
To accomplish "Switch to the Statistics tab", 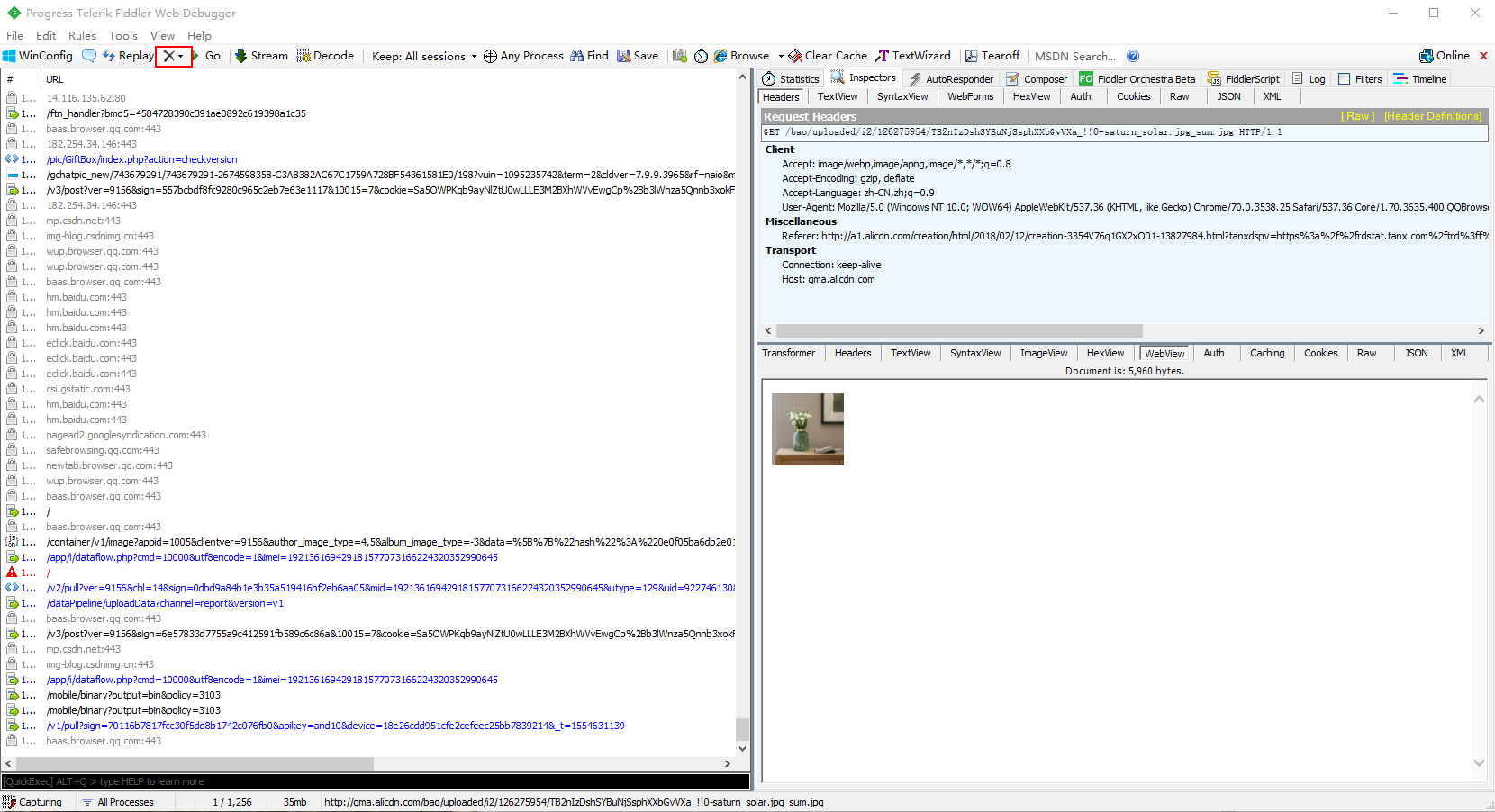I will click(791, 79).
